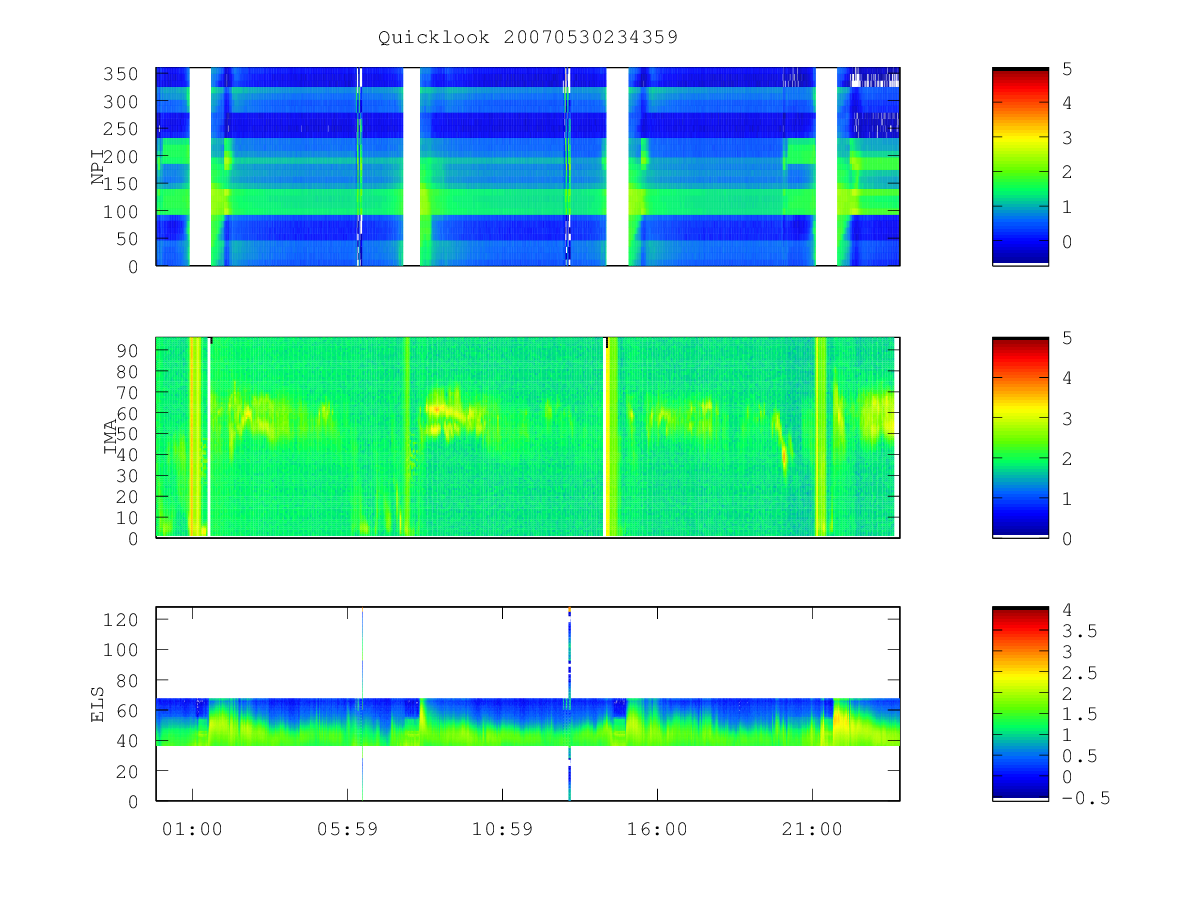Image resolution: width=1200 pixels, height=900 pixels.
Task: Click the 5 label on NPI colorbar
Action: pos(1066,69)
